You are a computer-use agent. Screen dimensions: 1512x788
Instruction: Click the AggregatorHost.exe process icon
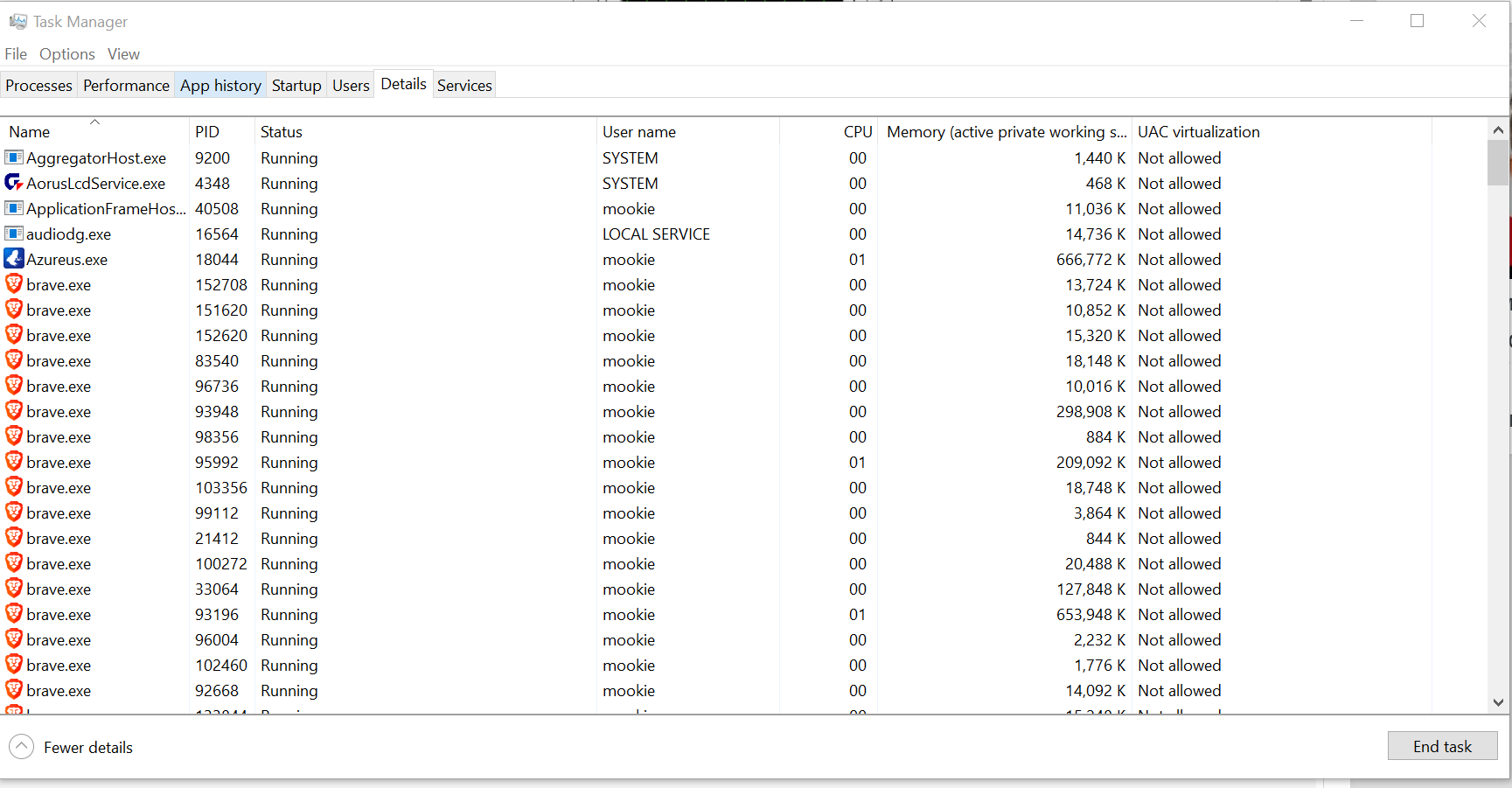coord(14,157)
